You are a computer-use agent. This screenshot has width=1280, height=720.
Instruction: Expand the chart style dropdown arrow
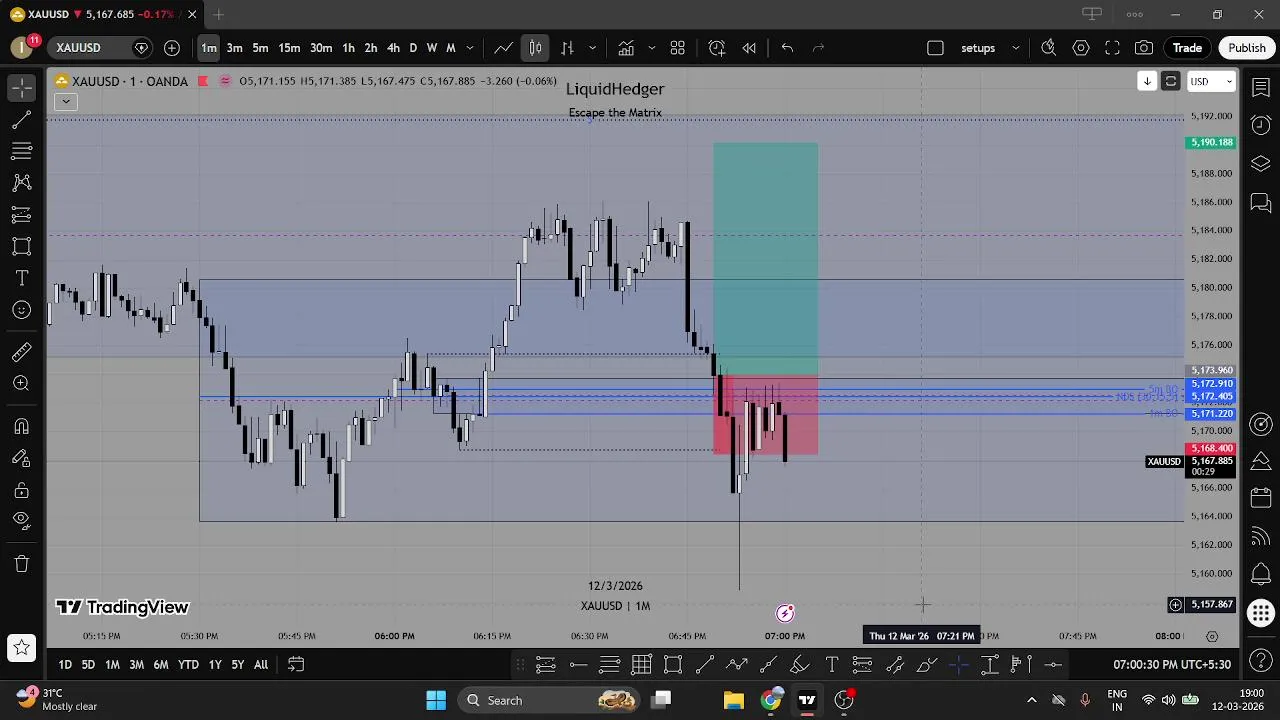click(592, 48)
